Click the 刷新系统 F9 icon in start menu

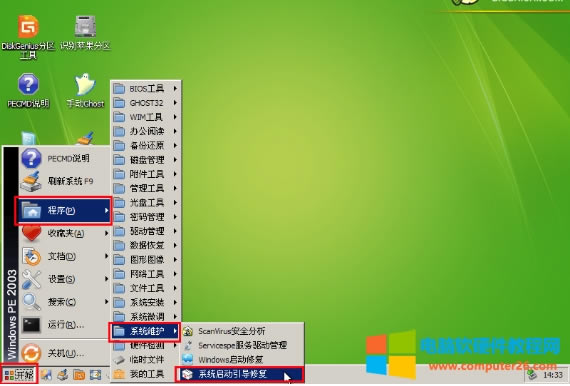click(x=31, y=181)
